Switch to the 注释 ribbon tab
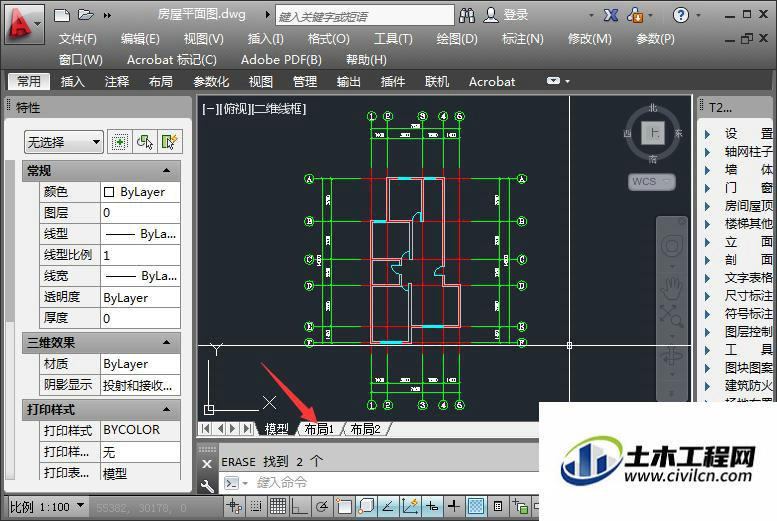The height and width of the screenshot is (521, 777). click(x=117, y=81)
